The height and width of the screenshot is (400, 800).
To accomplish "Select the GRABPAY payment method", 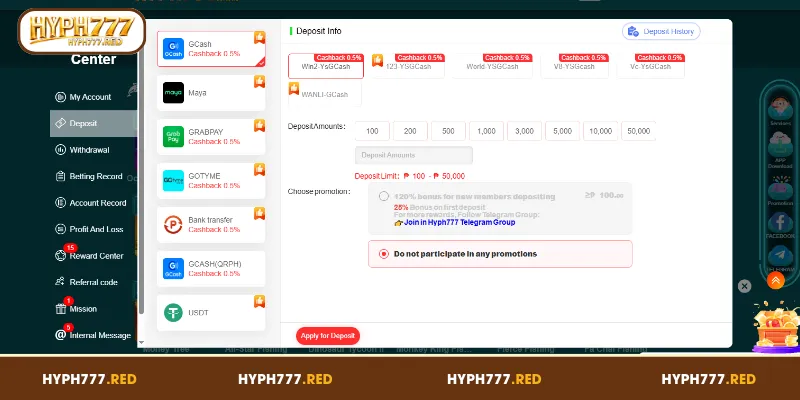I will pyautogui.click(x=211, y=137).
